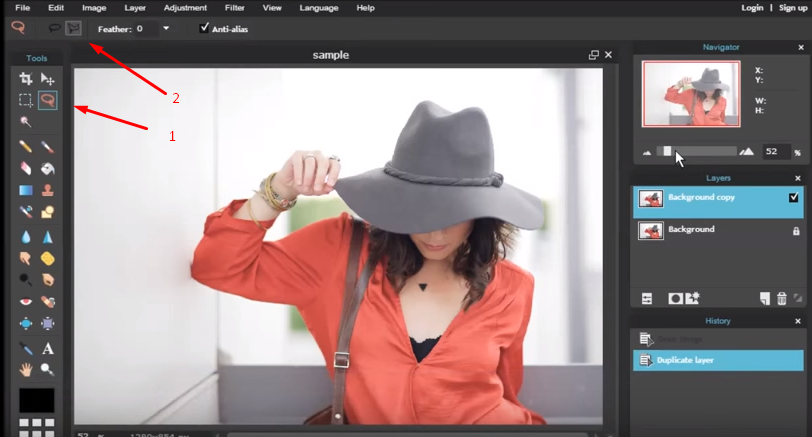Select the Brush tool

48,147
